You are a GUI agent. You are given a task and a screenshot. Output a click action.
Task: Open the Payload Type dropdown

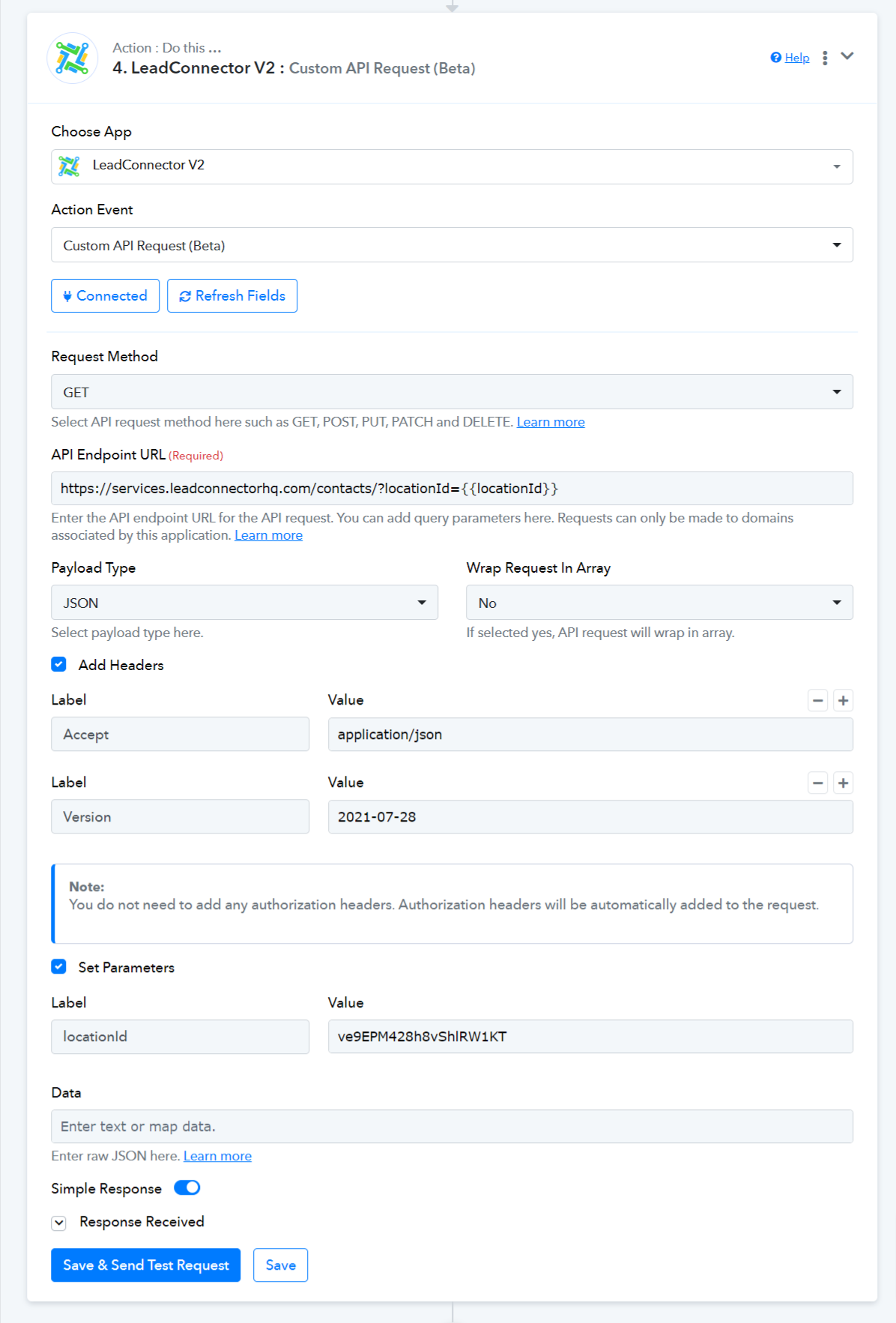[244, 603]
